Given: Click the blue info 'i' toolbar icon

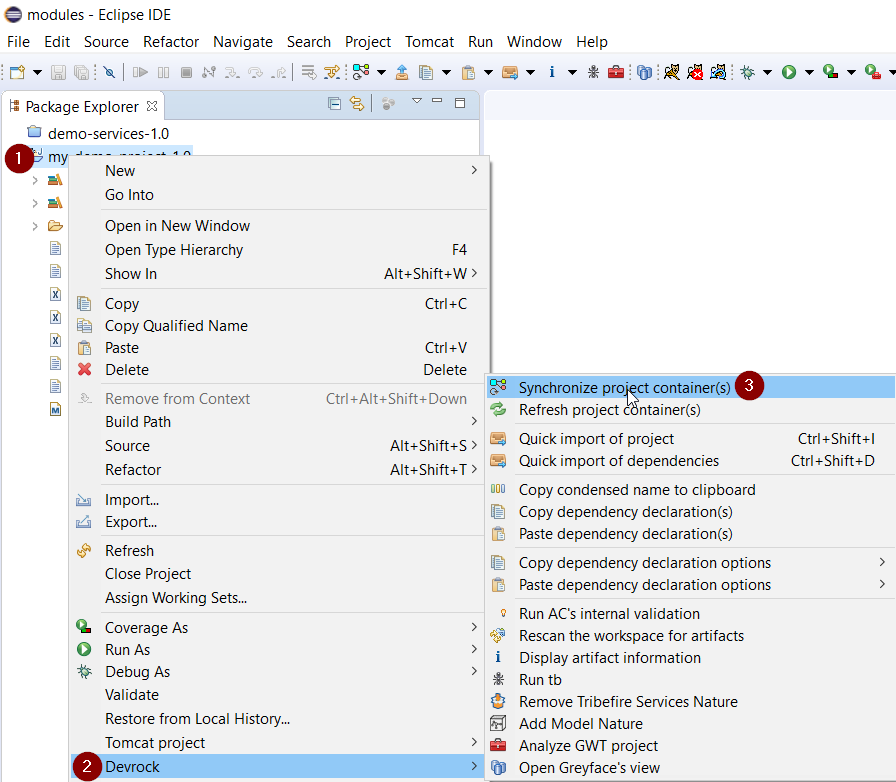Looking at the screenshot, I should point(551,72).
